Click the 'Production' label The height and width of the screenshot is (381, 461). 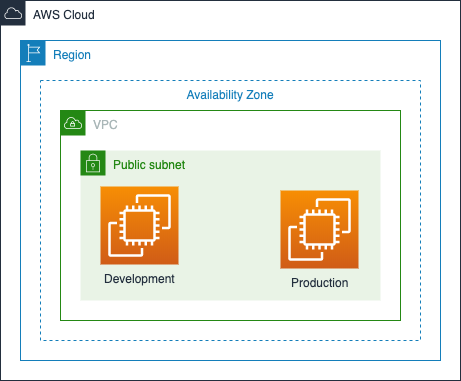tap(320, 283)
